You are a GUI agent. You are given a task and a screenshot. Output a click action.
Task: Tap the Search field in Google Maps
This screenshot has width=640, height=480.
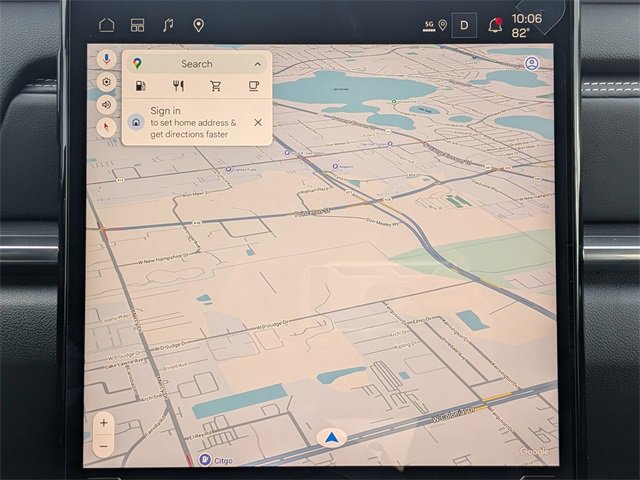(196, 63)
